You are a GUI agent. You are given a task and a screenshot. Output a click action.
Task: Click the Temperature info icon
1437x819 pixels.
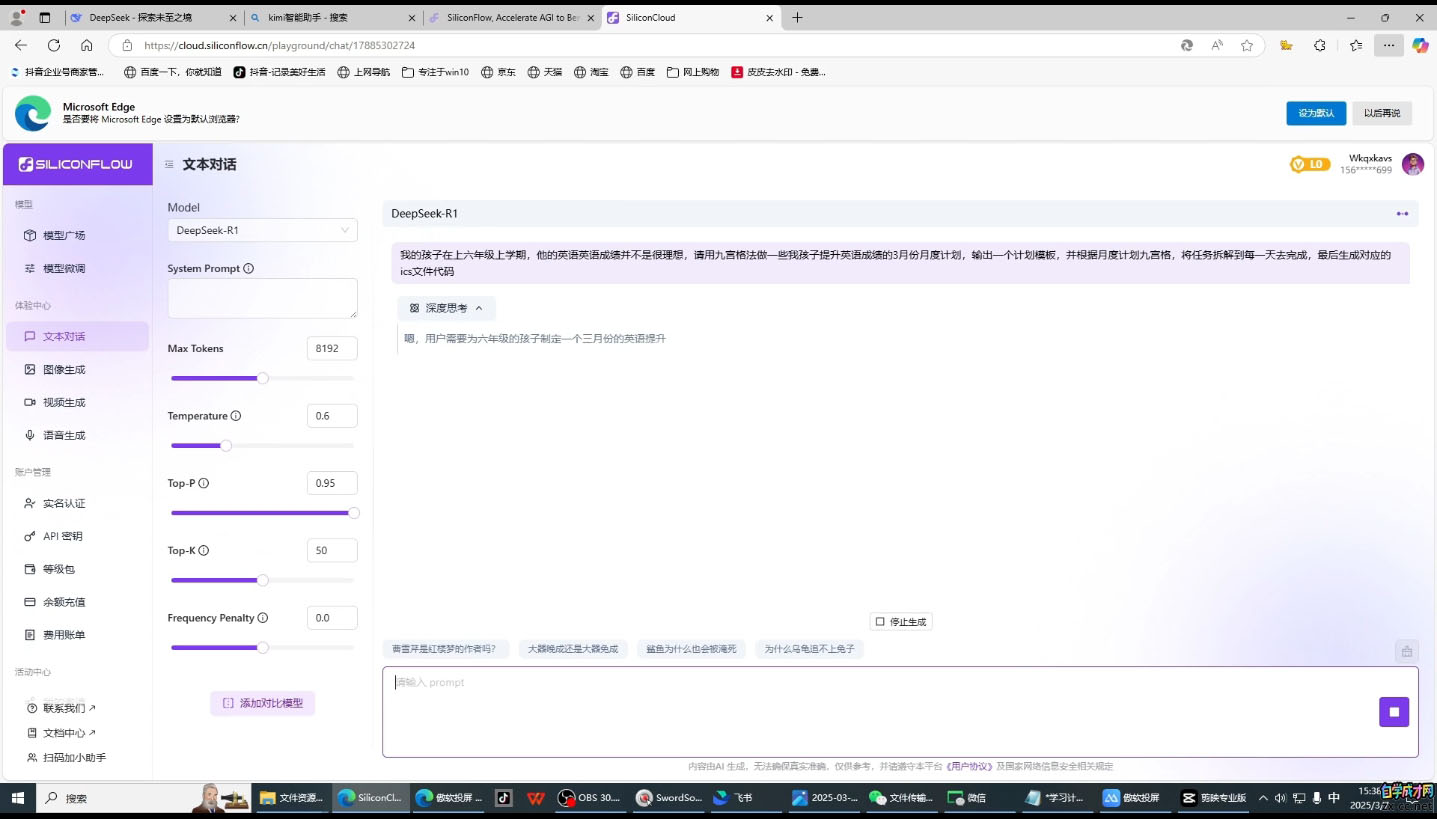pyautogui.click(x=236, y=416)
